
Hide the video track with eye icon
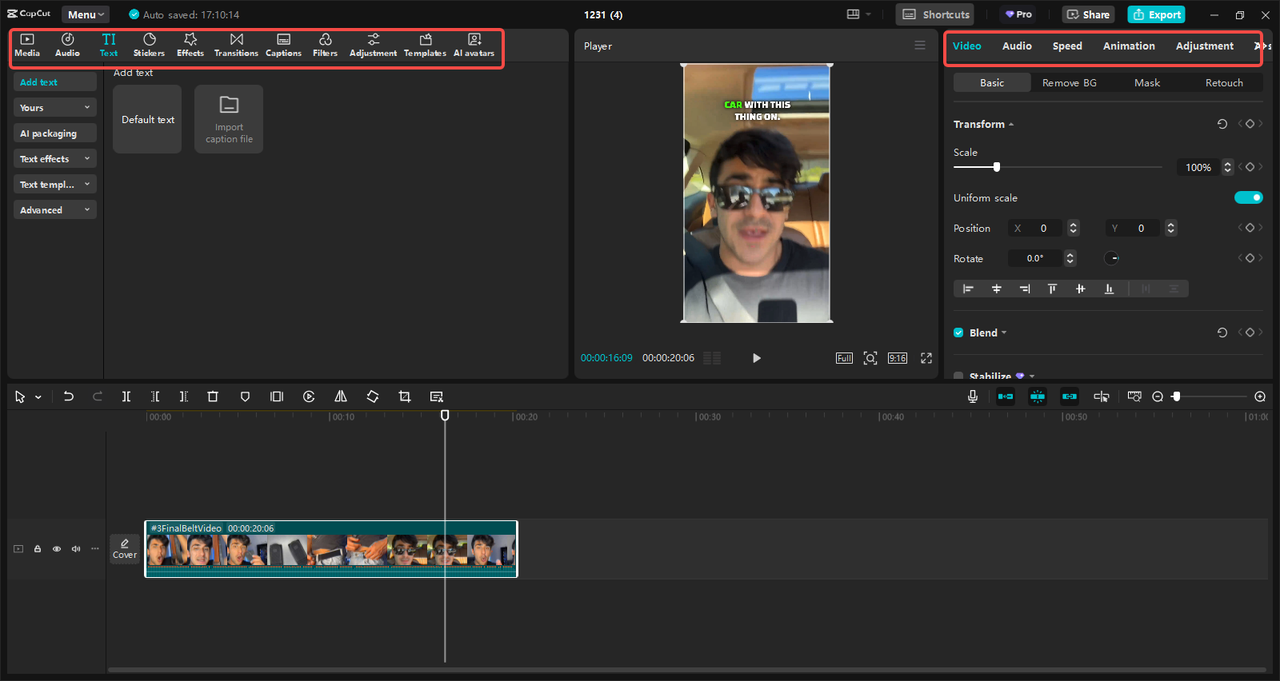click(56, 549)
